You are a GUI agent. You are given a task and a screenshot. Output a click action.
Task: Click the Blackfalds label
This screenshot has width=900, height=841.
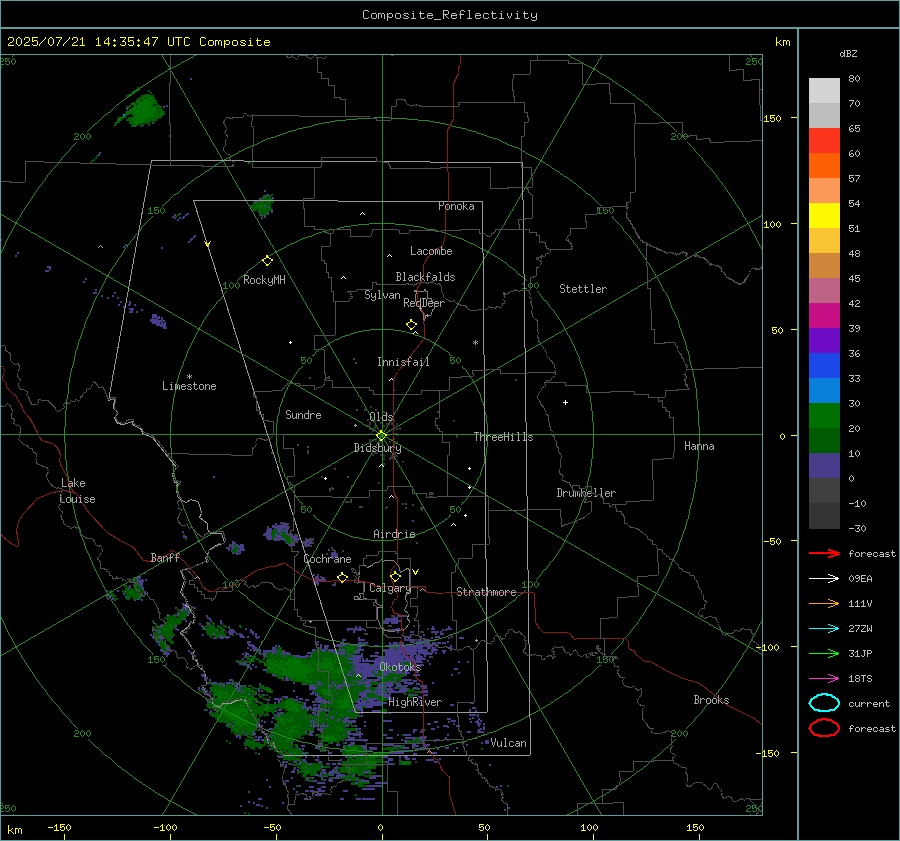(425, 277)
